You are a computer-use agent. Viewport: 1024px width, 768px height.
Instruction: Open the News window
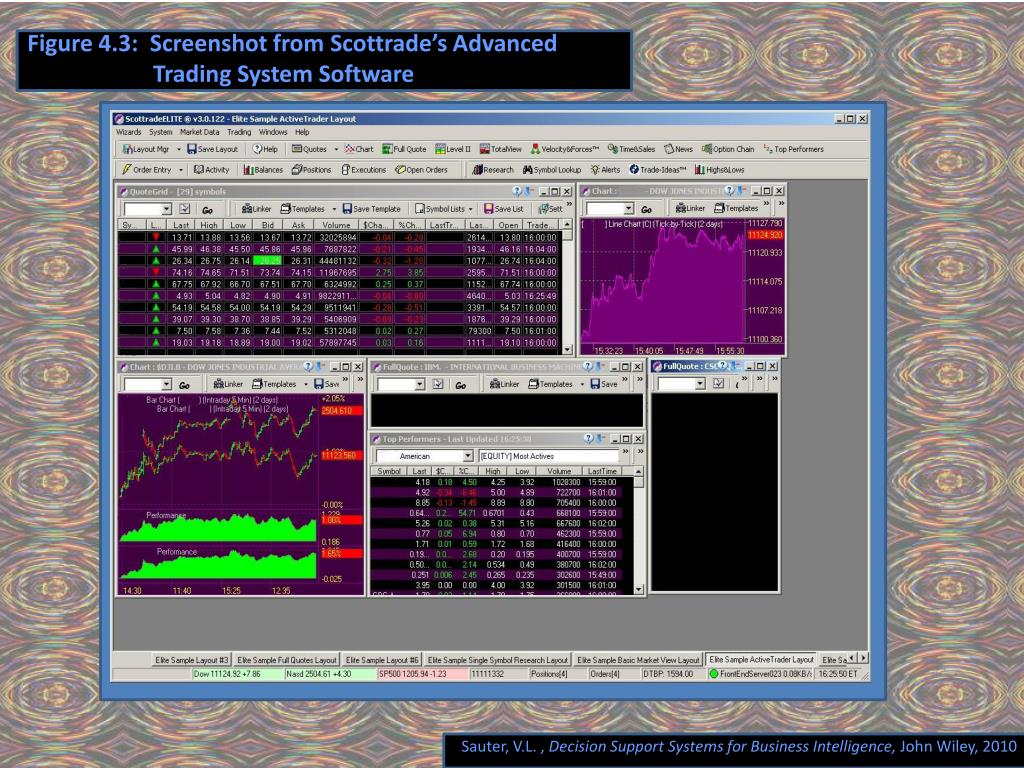(x=679, y=149)
